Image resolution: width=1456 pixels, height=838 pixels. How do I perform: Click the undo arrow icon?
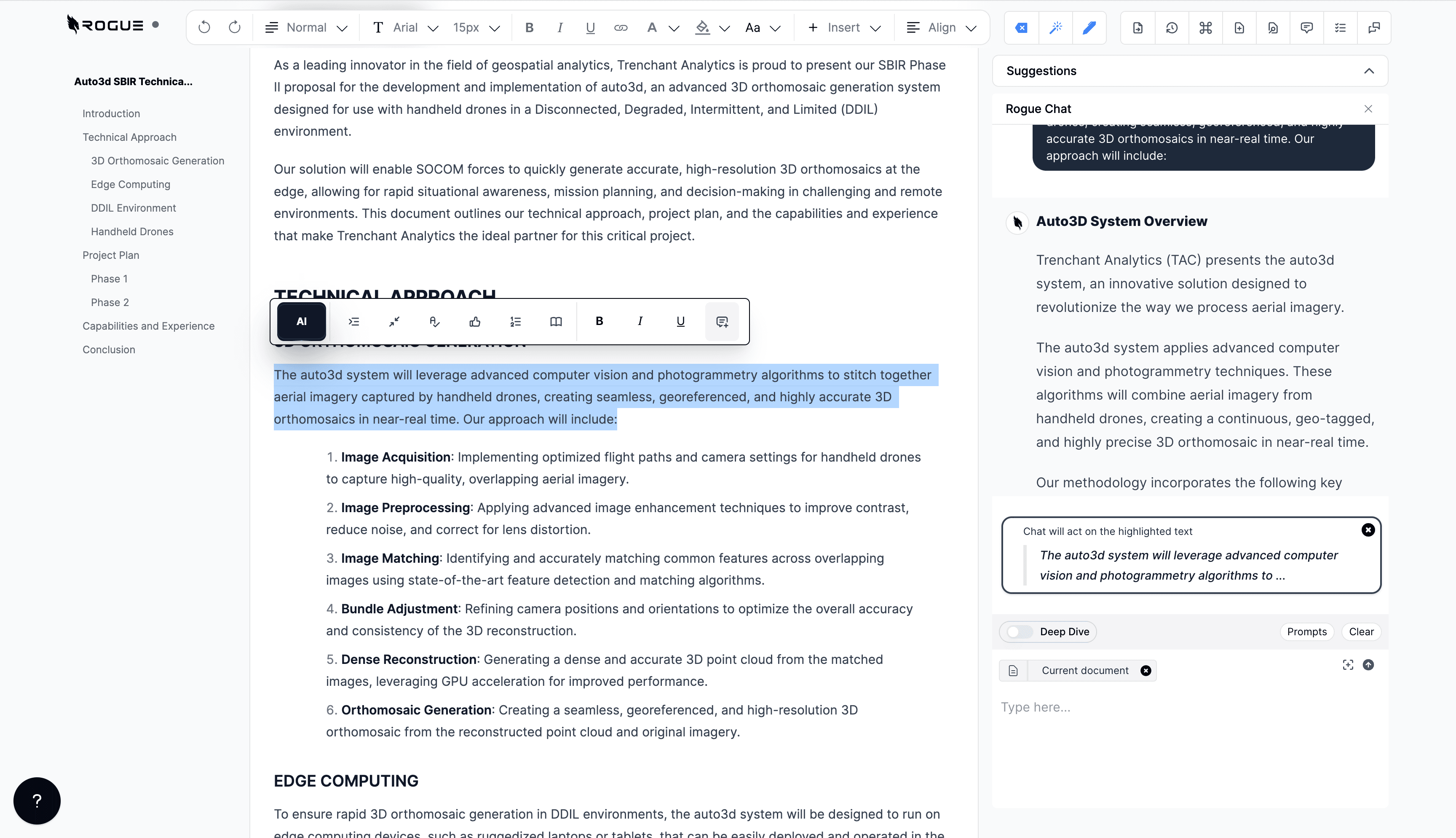[204, 28]
